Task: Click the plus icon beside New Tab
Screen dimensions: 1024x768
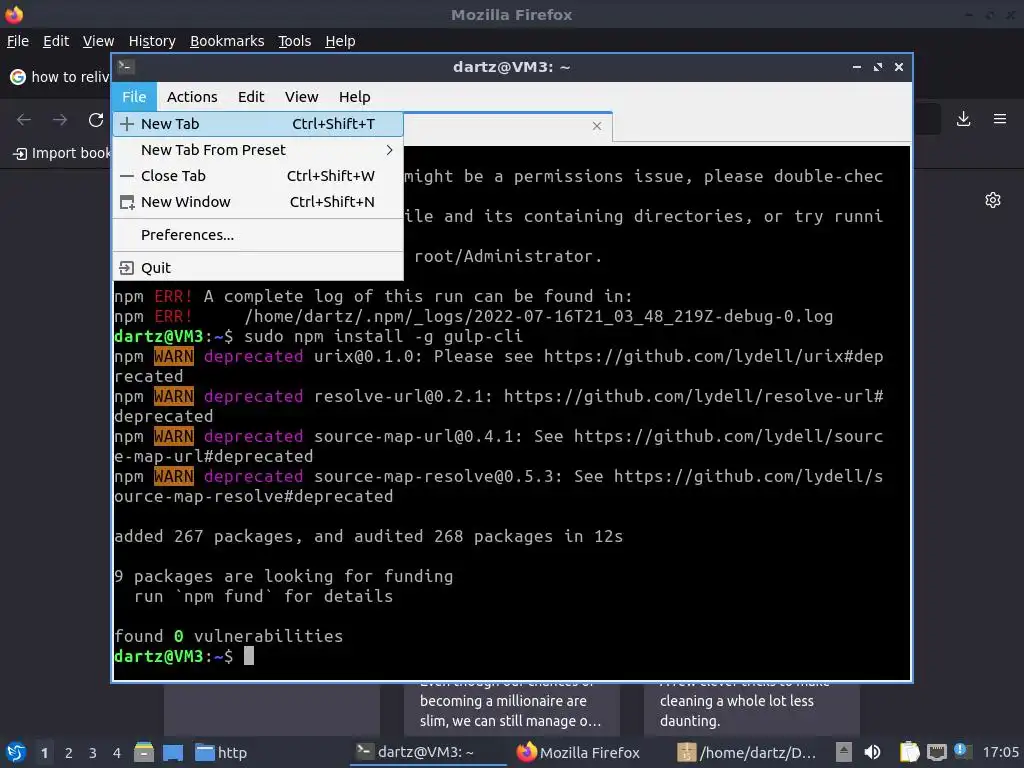Action: coord(127,124)
